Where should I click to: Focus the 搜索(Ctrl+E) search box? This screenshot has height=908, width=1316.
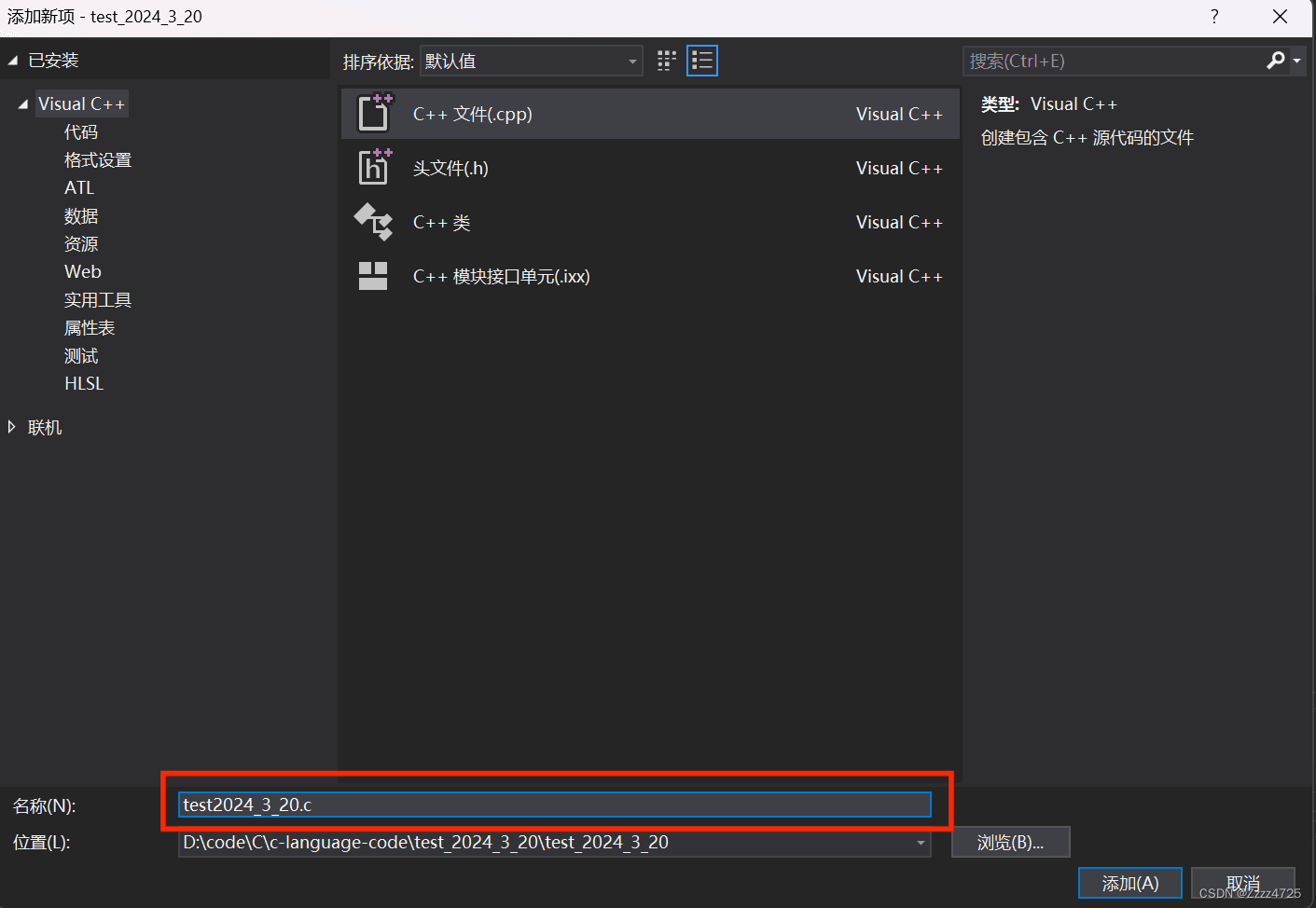tap(1114, 62)
